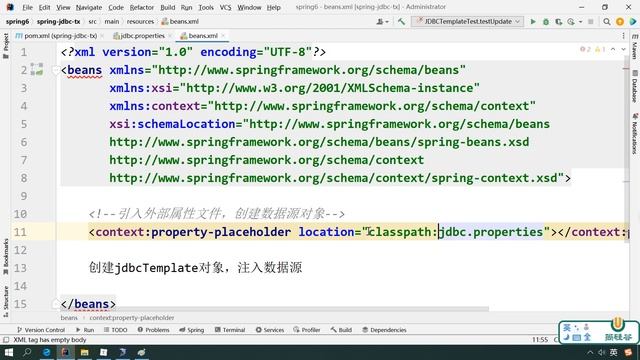Open IDE updates orange circle icon
640x360 pixels.
[x=620, y=22]
